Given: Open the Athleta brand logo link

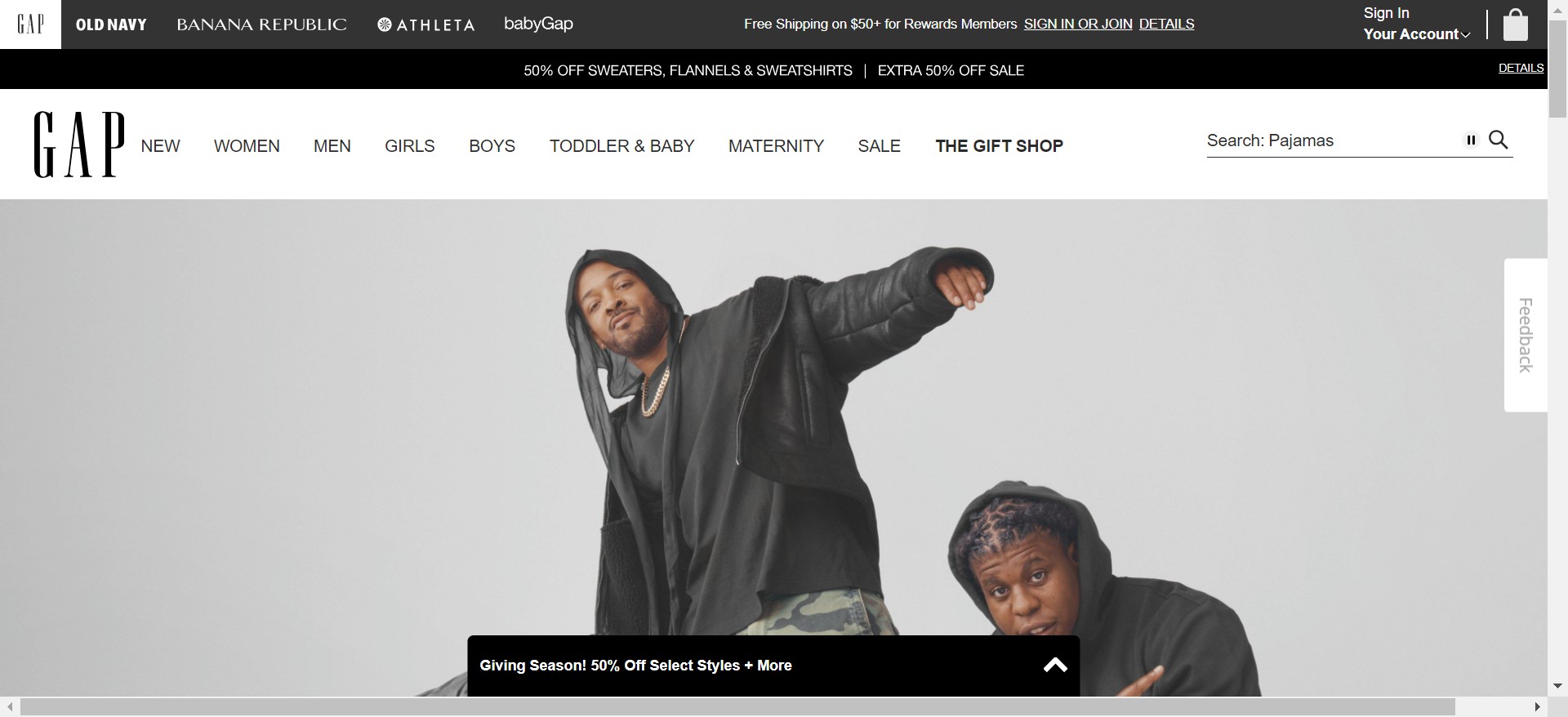Looking at the screenshot, I should 425,24.
